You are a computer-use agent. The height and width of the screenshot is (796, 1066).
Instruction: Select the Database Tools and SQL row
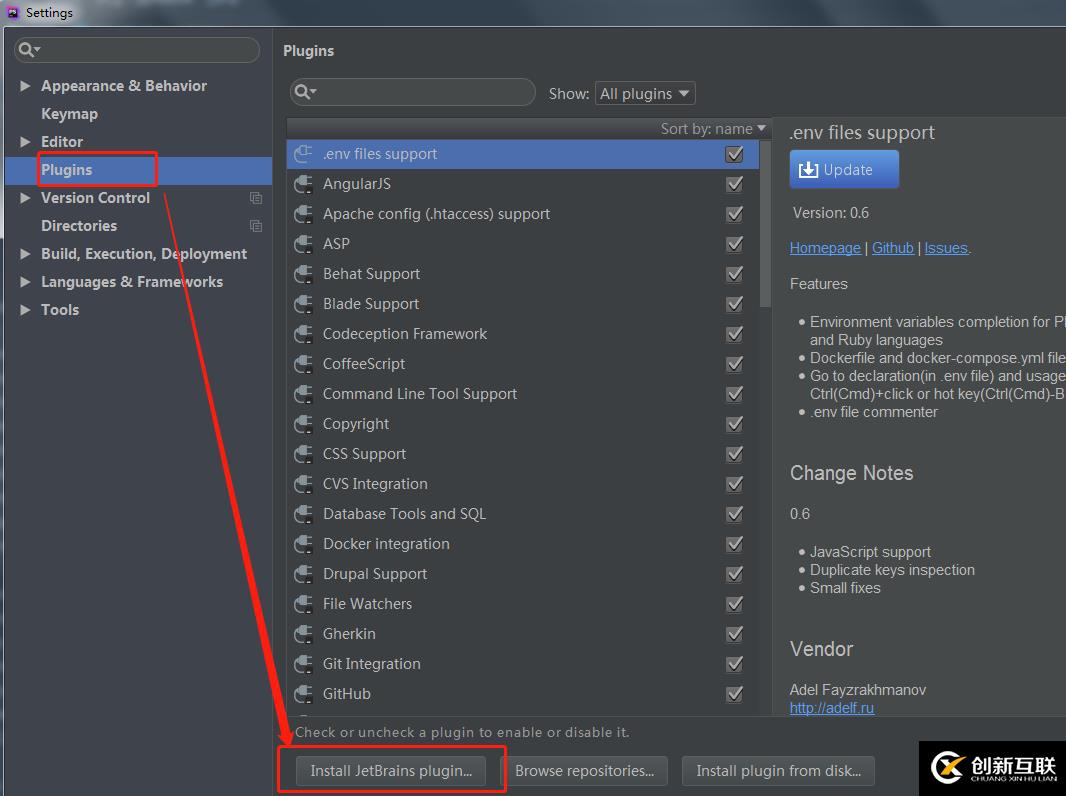point(522,514)
